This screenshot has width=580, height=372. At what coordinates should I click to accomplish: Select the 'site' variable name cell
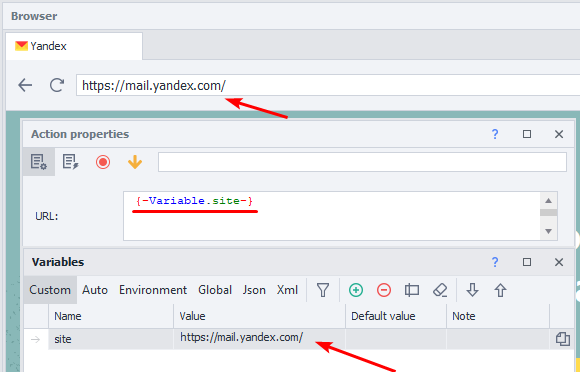111,339
